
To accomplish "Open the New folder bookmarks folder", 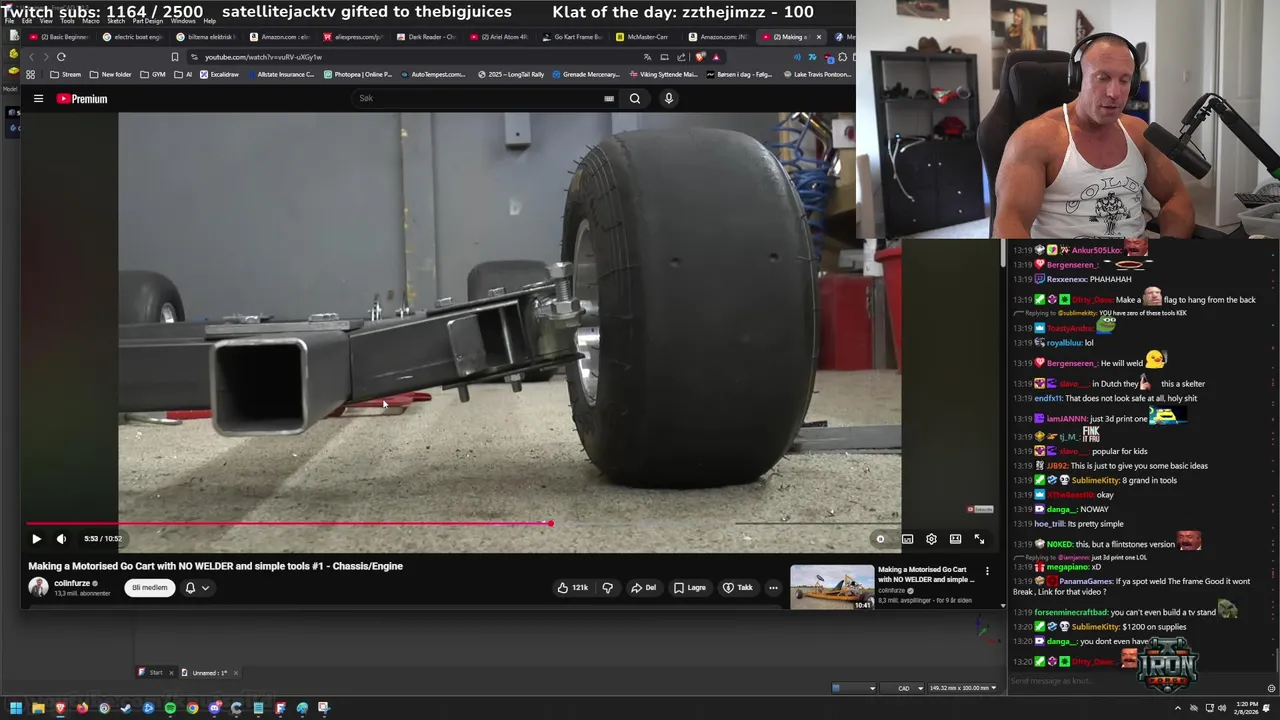I will 110,74.
